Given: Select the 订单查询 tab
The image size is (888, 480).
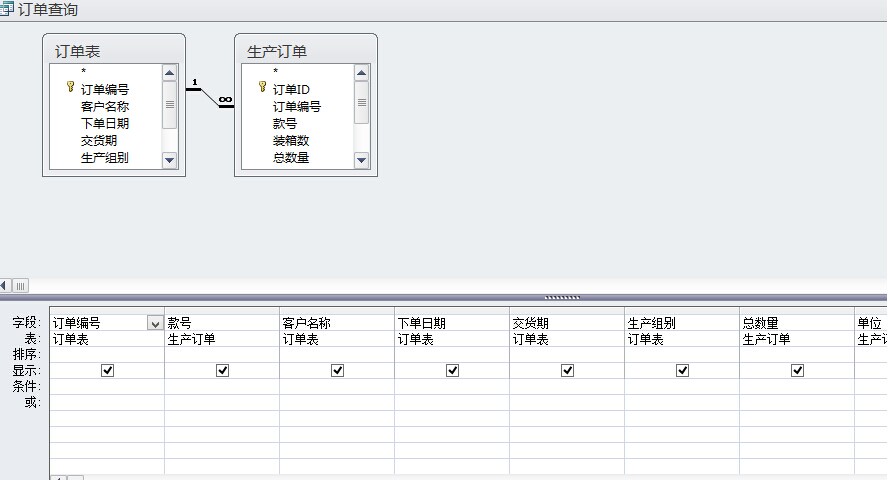Looking at the screenshot, I should click(x=47, y=9).
